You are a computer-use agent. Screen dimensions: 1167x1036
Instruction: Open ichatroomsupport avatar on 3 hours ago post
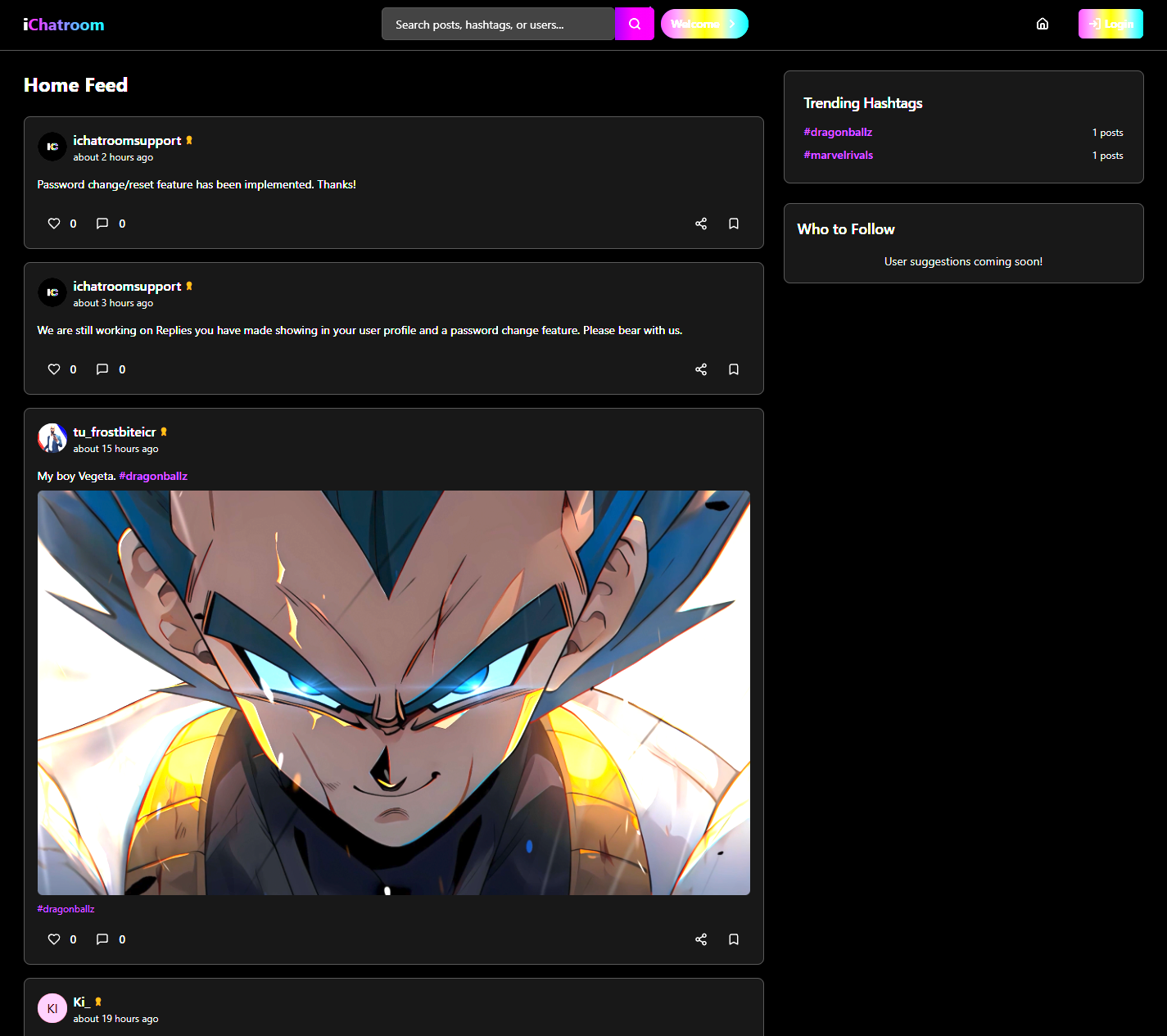(x=52, y=292)
